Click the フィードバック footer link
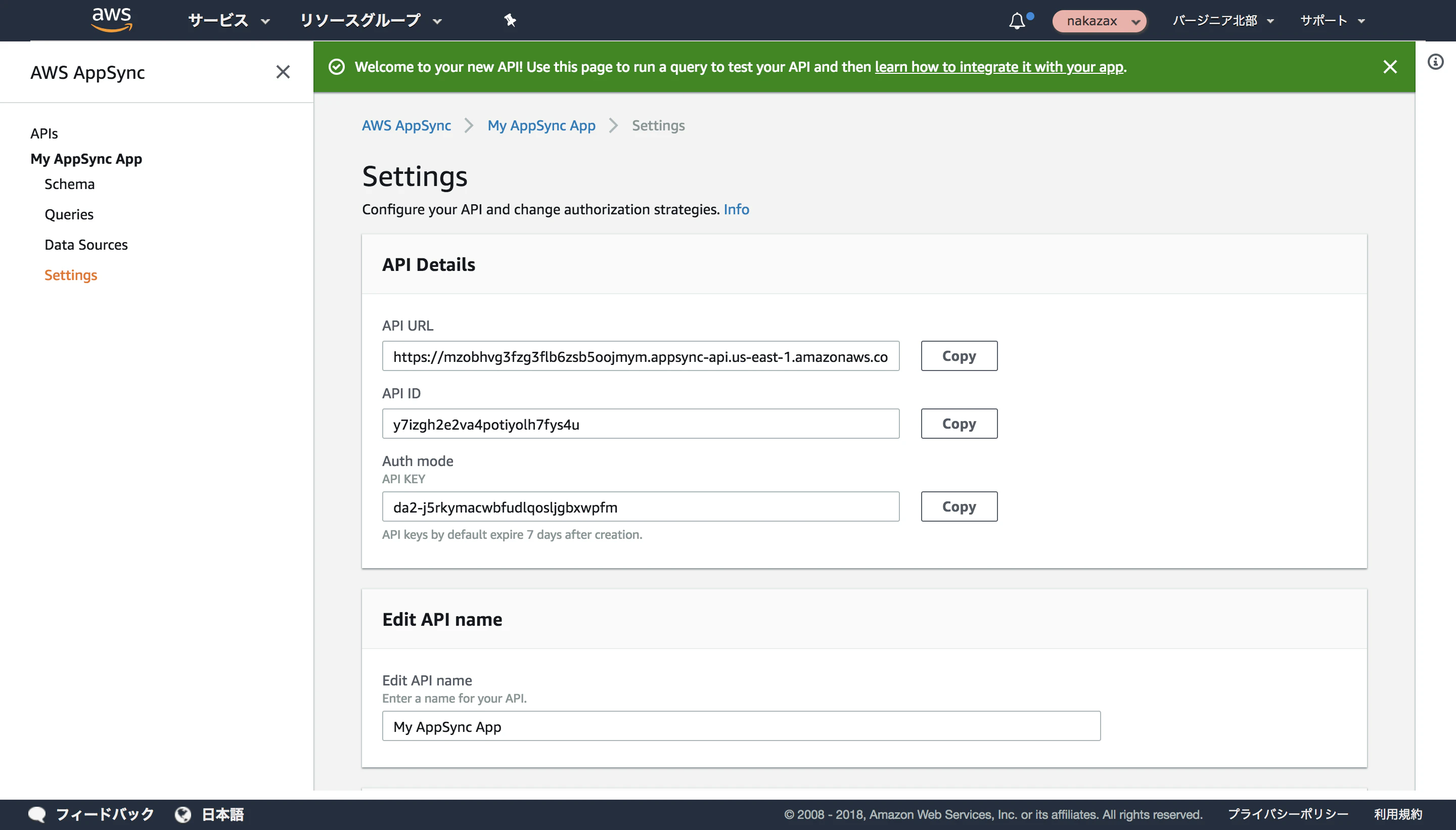Image resolution: width=1456 pixels, height=830 pixels. tap(105, 814)
